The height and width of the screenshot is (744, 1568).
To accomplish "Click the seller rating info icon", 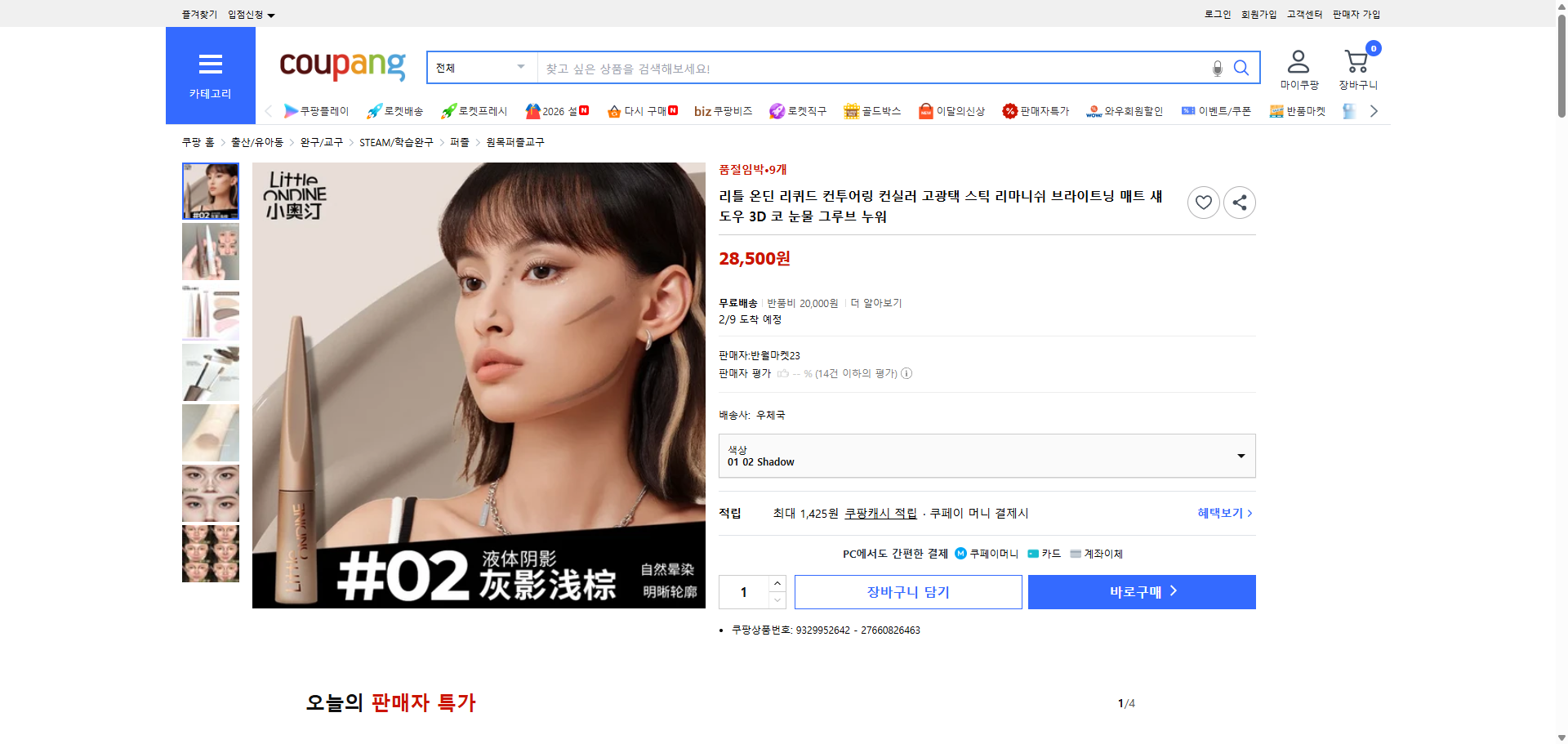I will pos(906,373).
